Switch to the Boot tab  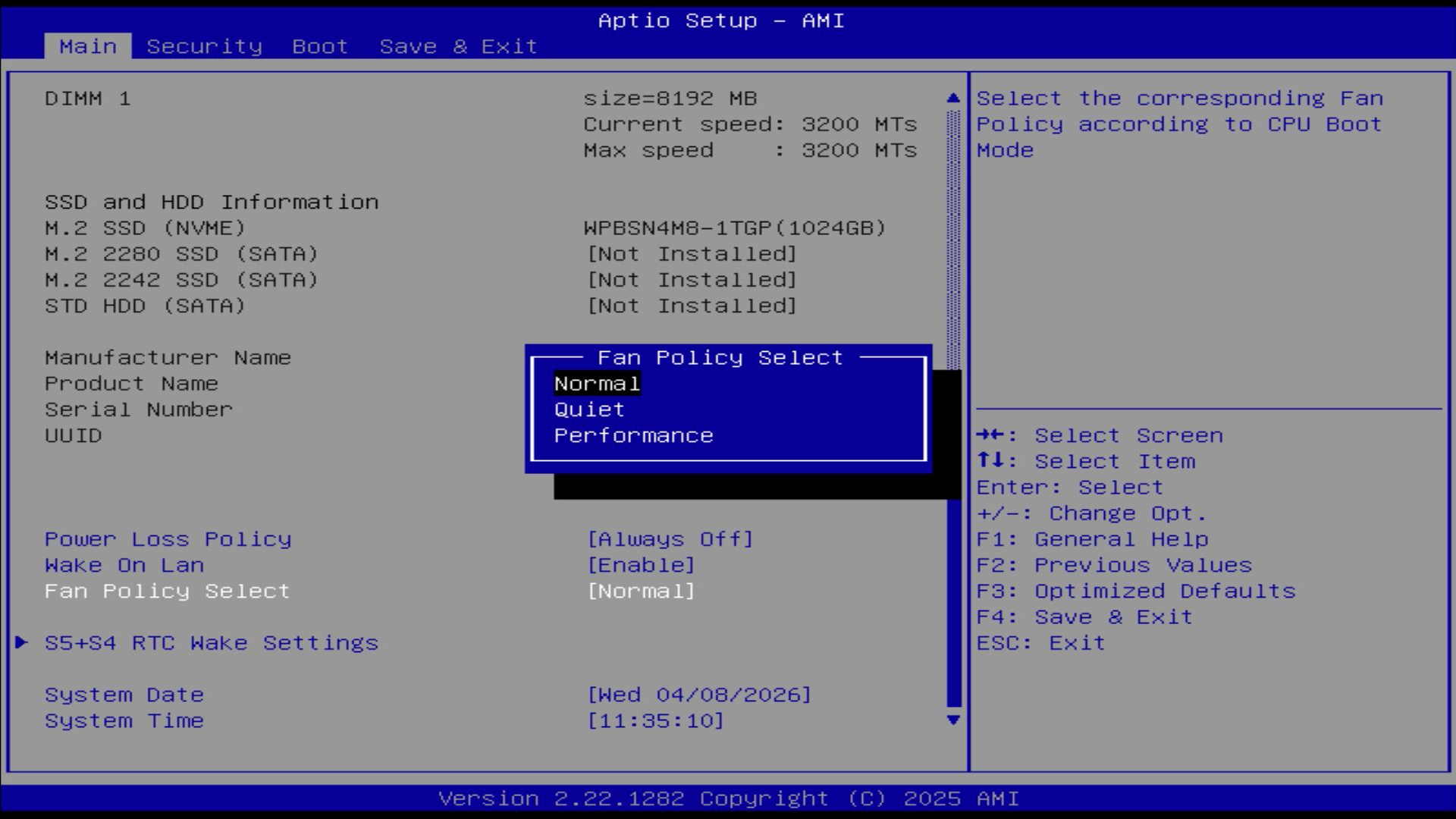(319, 46)
